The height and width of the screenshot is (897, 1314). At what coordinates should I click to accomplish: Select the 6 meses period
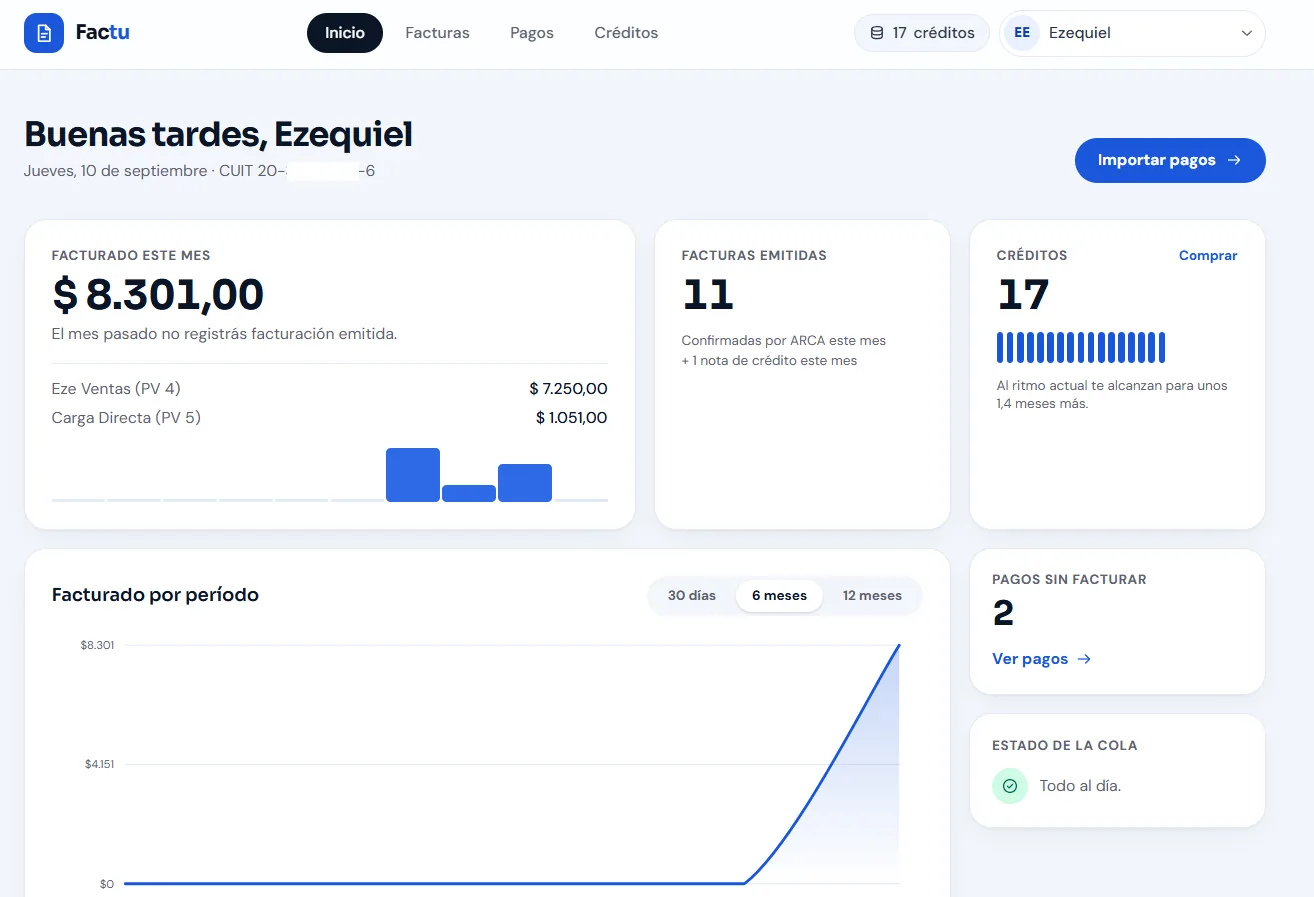click(779, 596)
